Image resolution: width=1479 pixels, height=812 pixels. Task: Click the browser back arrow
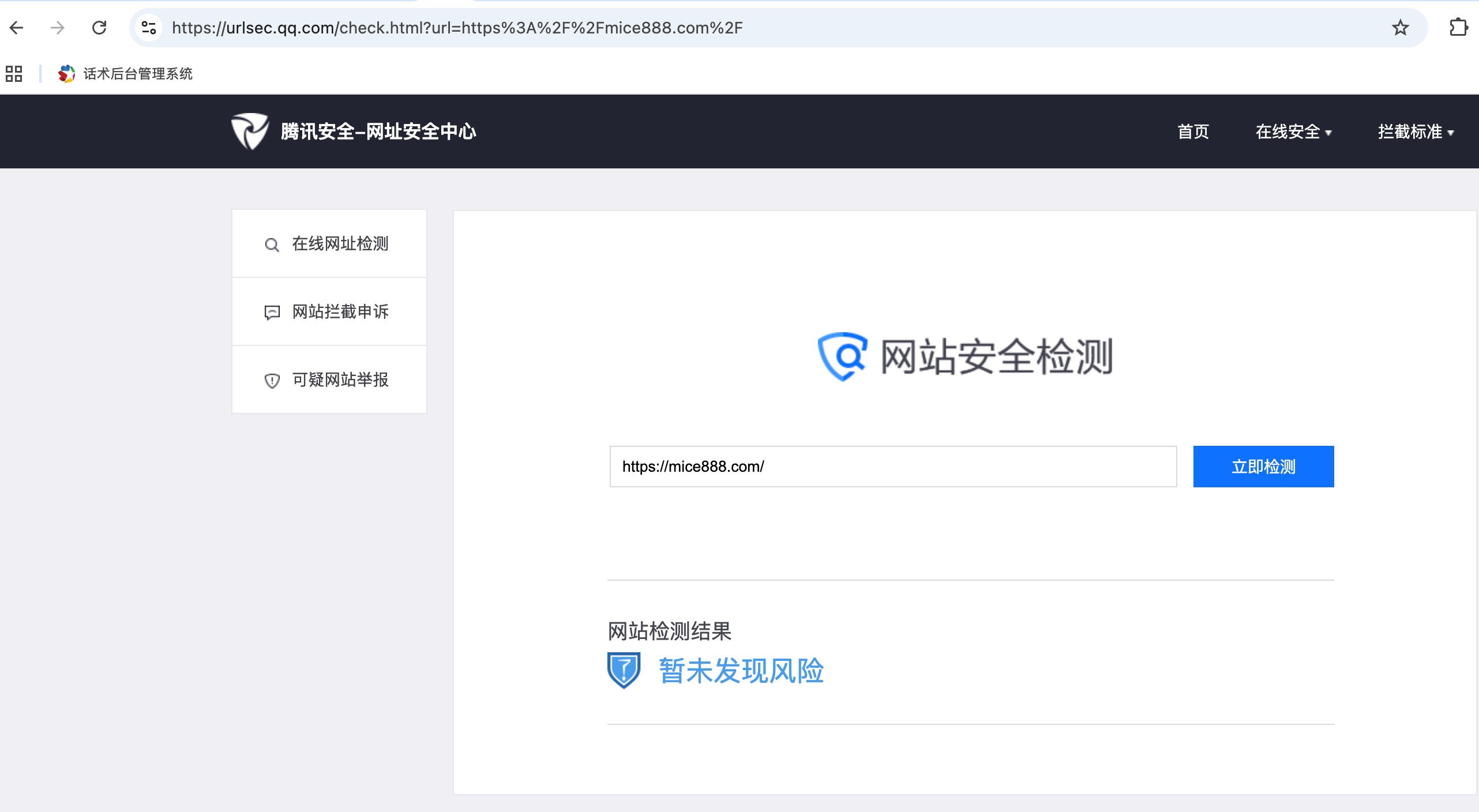click(17, 28)
